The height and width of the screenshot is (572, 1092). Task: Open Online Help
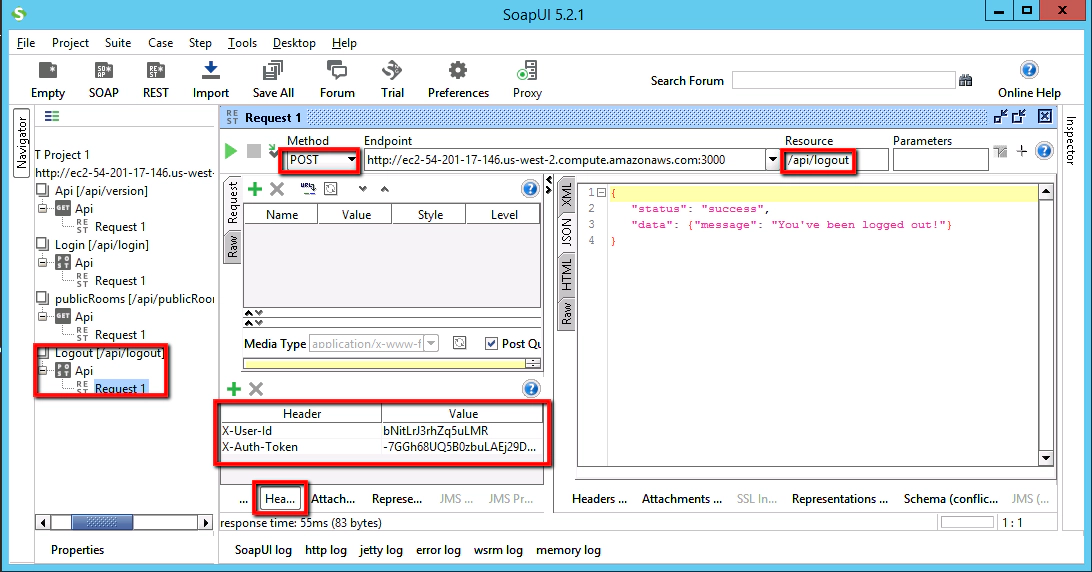(x=1029, y=79)
